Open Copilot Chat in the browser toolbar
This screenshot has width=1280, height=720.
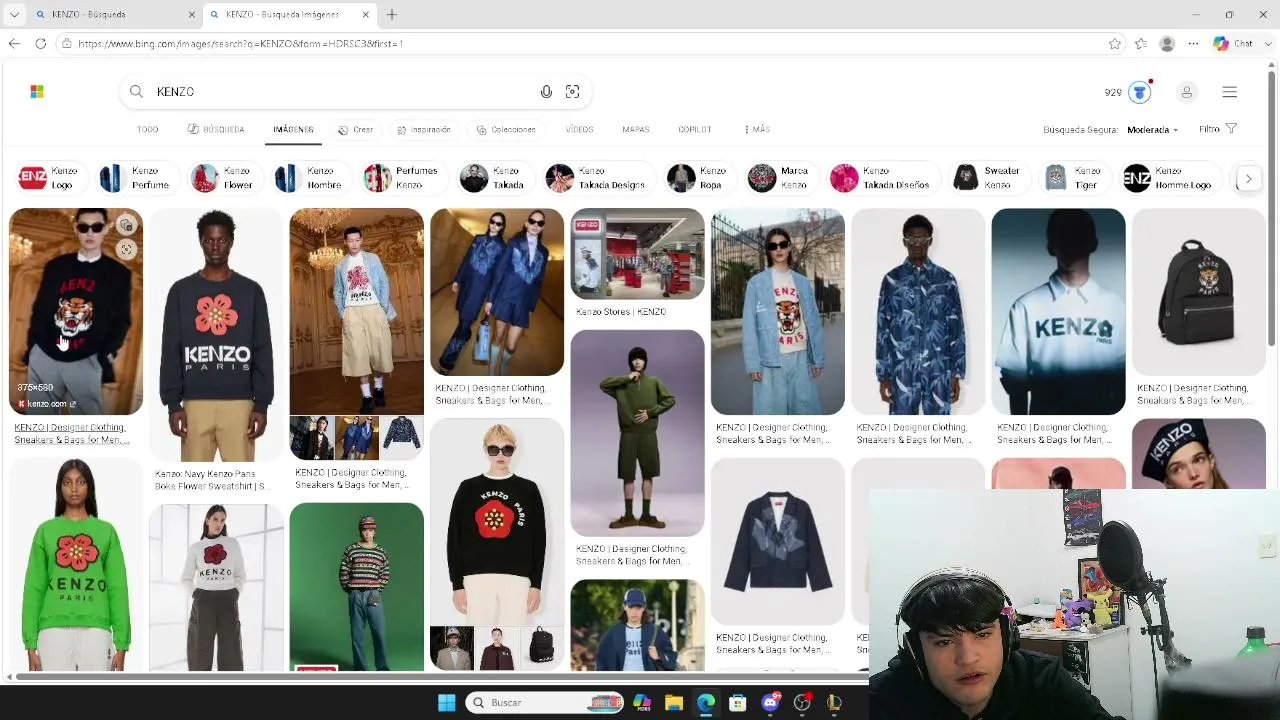(x=1233, y=44)
